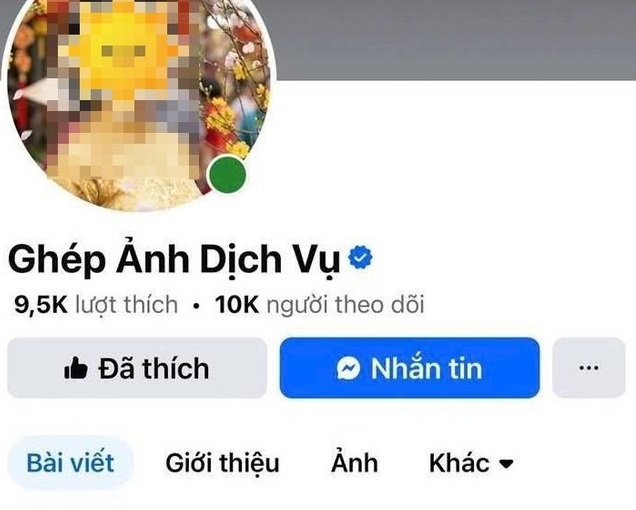Click the gray cover photo area
Image resolution: width=636 pixels, height=510 pixels.
(454, 39)
